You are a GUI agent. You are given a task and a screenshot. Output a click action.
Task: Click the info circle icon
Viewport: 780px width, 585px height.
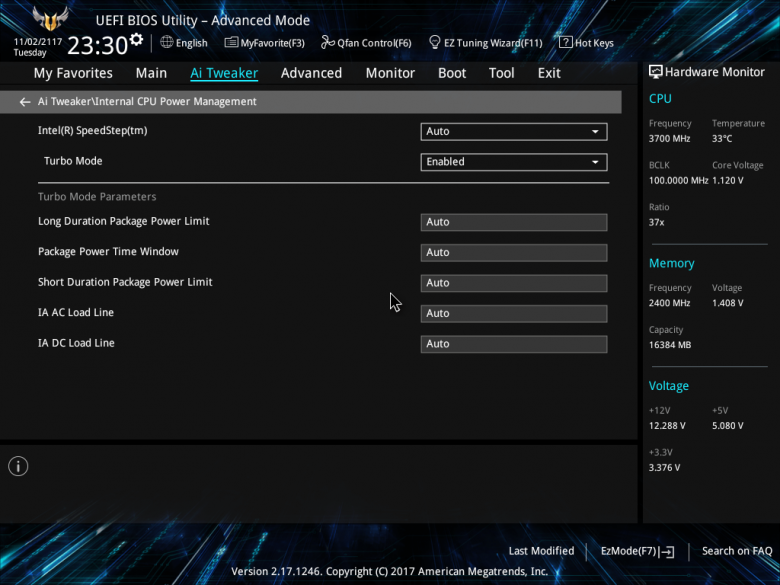pos(18,466)
